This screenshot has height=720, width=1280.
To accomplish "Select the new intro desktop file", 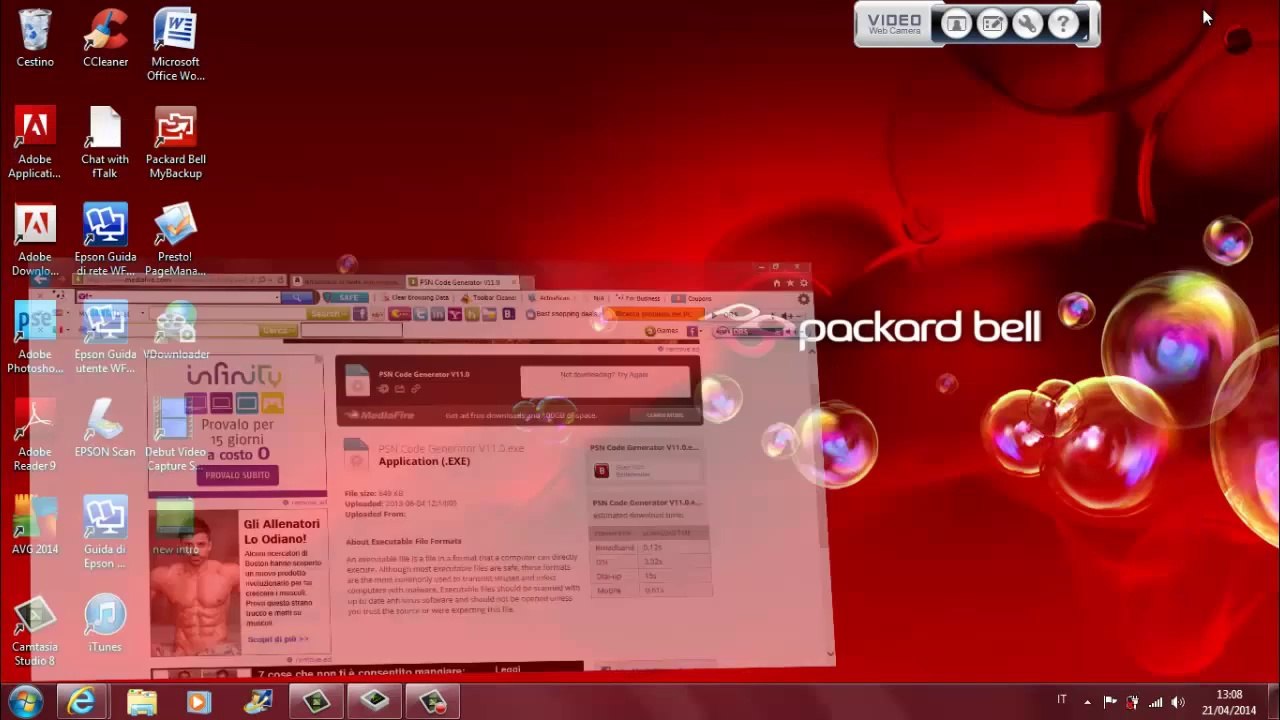I will pyautogui.click(x=175, y=526).
